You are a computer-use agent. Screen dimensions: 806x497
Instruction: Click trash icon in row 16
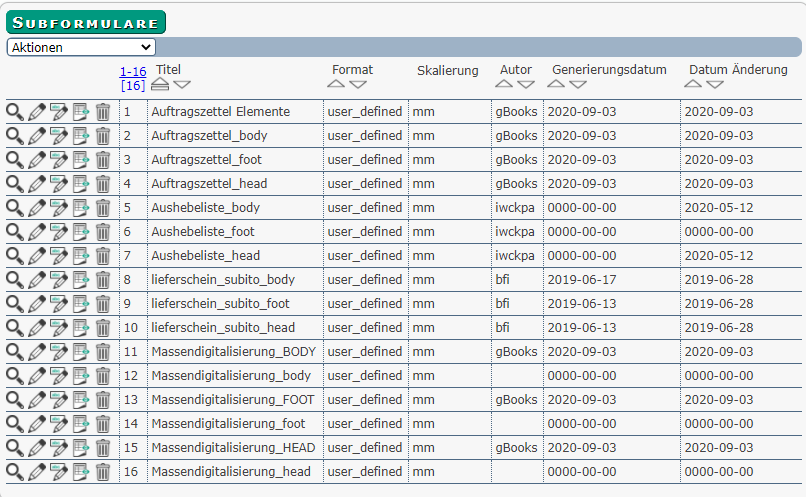coord(103,472)
